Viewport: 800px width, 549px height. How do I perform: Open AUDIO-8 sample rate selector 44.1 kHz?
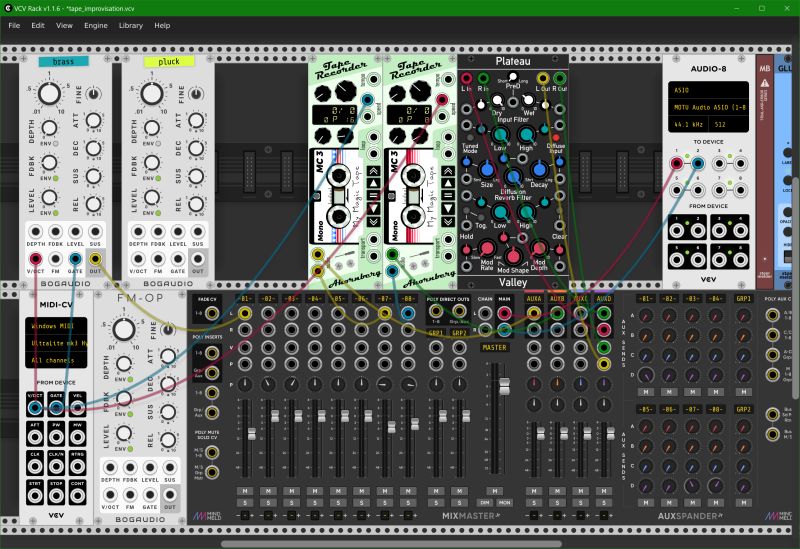pyautogui.click(x=689, y=124)
